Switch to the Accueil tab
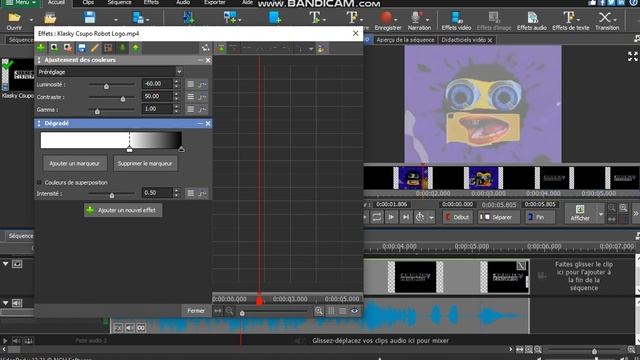The height and width of the screenshot is (360, 640). (56, 2)
